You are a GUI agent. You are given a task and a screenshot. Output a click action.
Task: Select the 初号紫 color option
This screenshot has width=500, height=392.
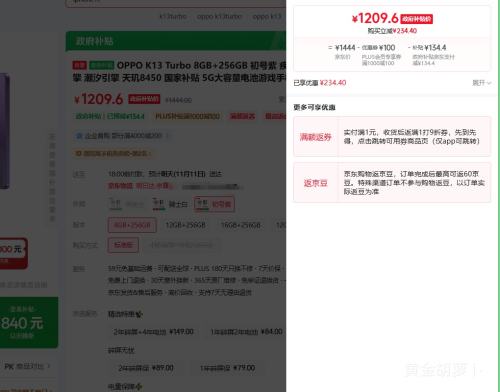[214, 204]
